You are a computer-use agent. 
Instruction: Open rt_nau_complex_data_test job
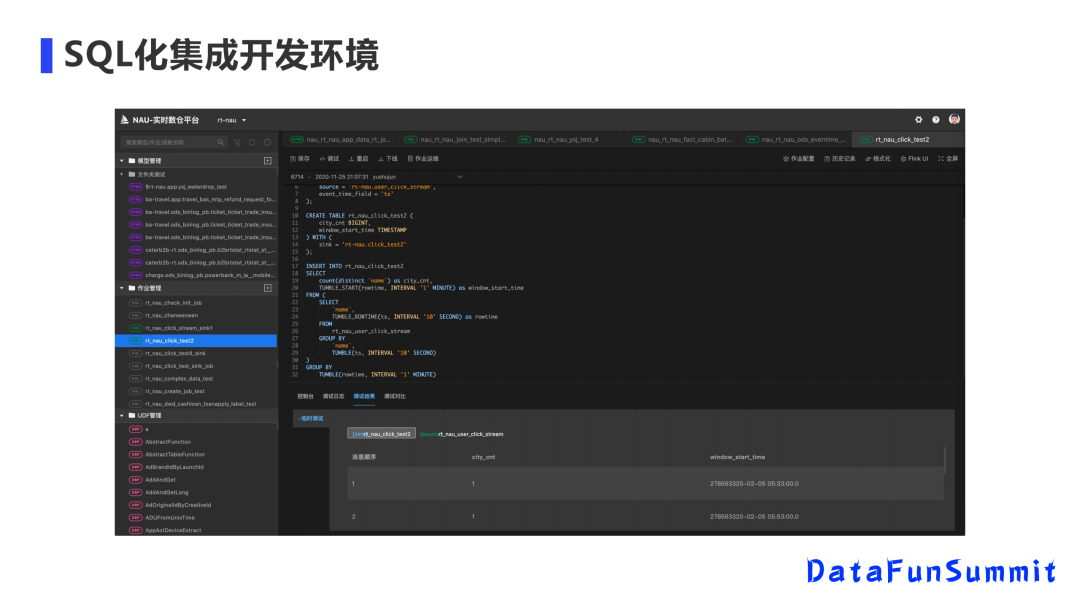click(179, 378)
